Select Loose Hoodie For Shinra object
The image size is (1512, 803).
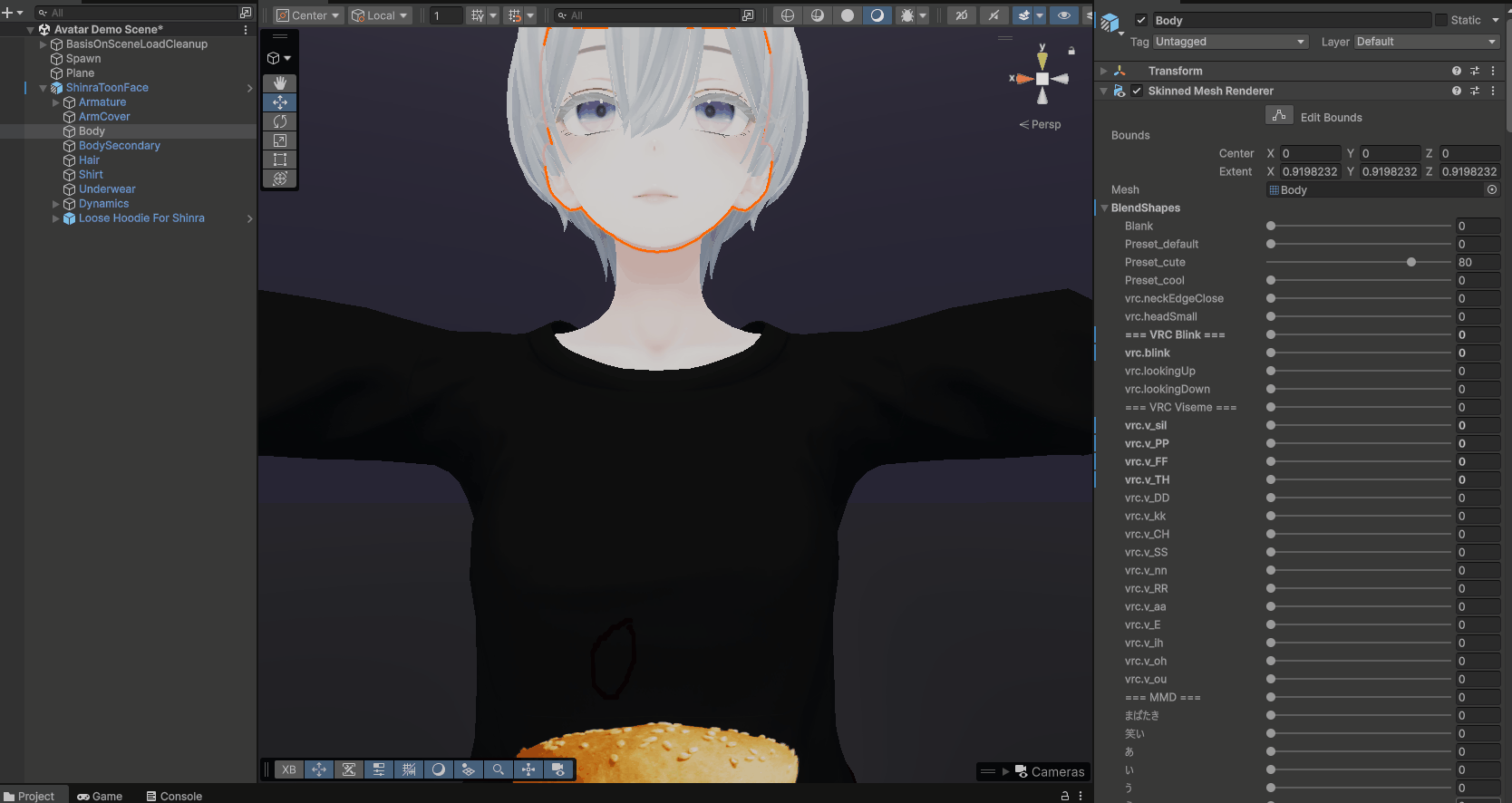tap(141, 218)
